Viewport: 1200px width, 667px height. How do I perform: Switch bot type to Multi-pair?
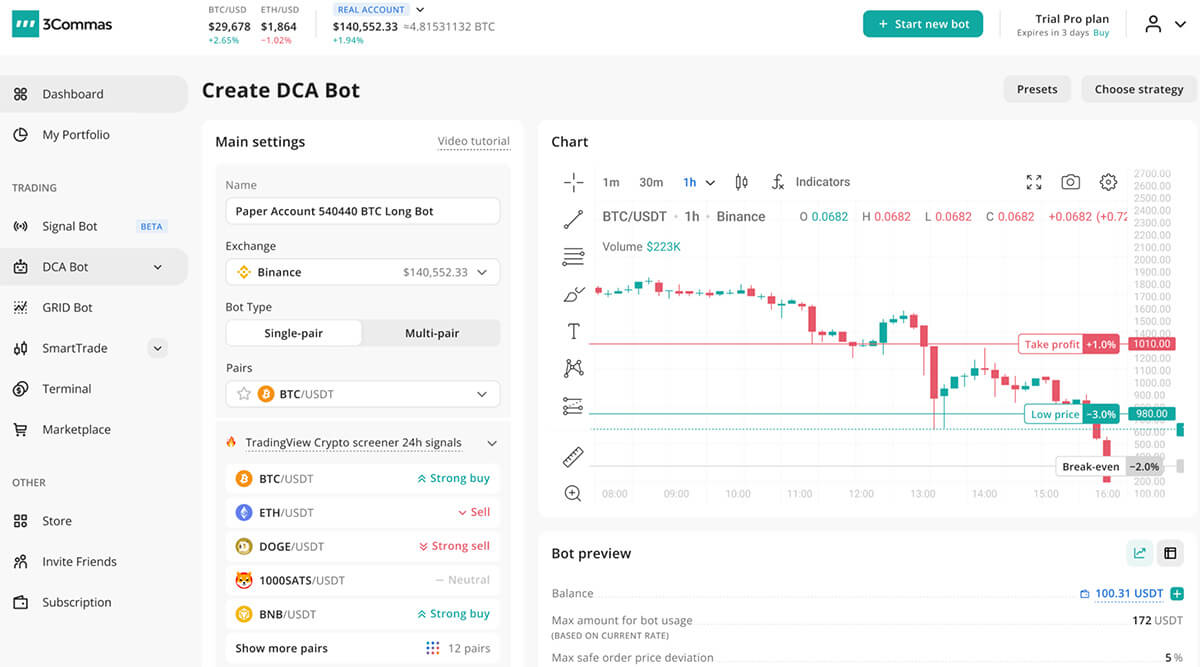pos(431,333)
